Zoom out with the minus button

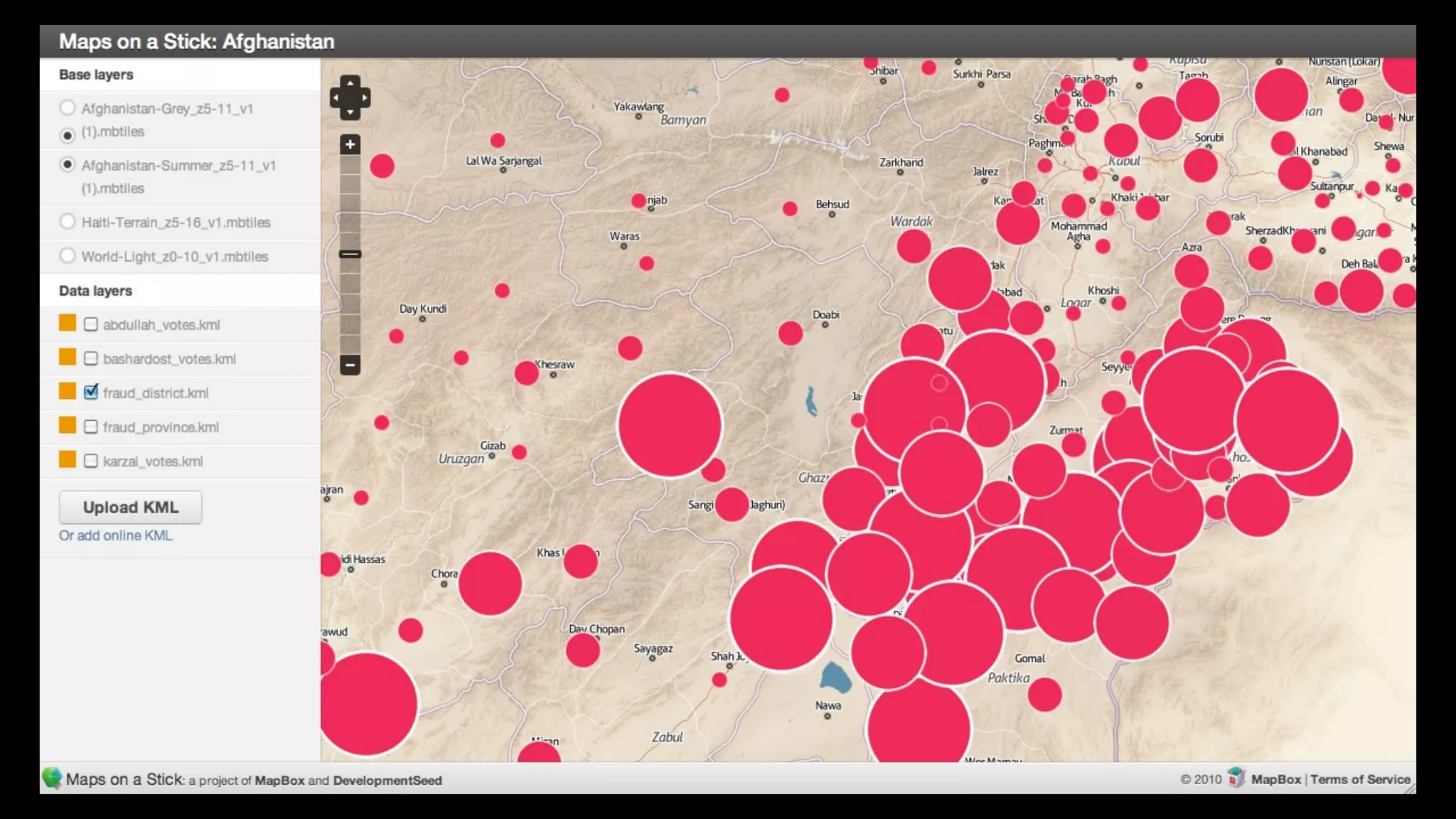click(350, 365)
